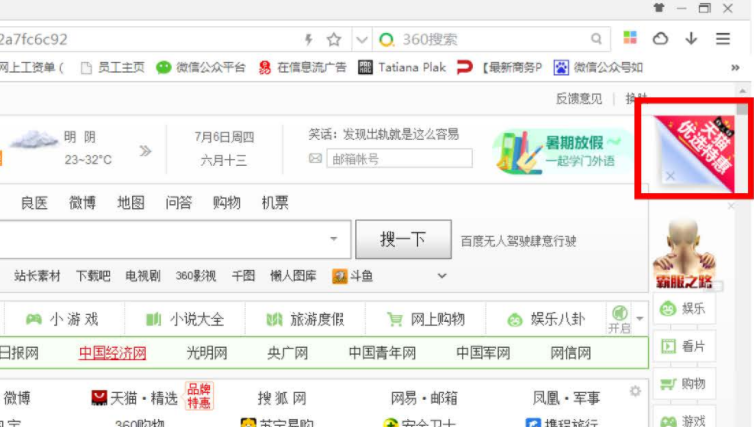754x427 pixels.
Task: Expand quick links with the down chevron
Action: 442,276
